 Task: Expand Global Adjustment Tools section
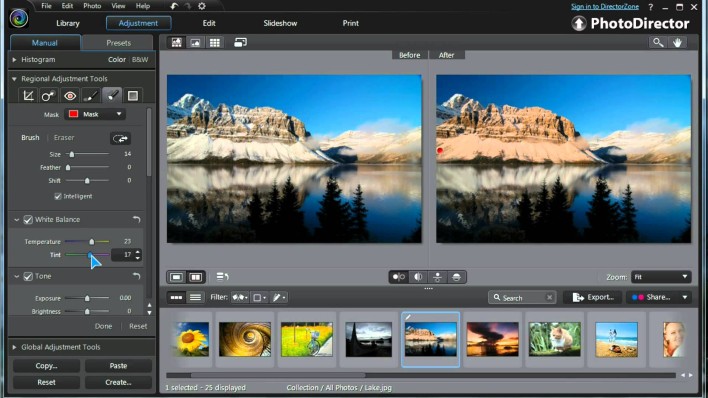[x=14, y=347]
